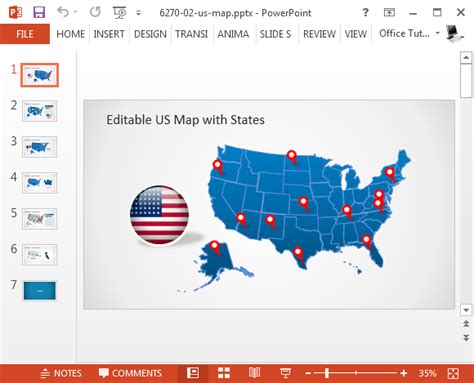The width and height of the screenshot is (474, 383).
Task: Open the FILE backstage tab
Action: tap(25, 34)
